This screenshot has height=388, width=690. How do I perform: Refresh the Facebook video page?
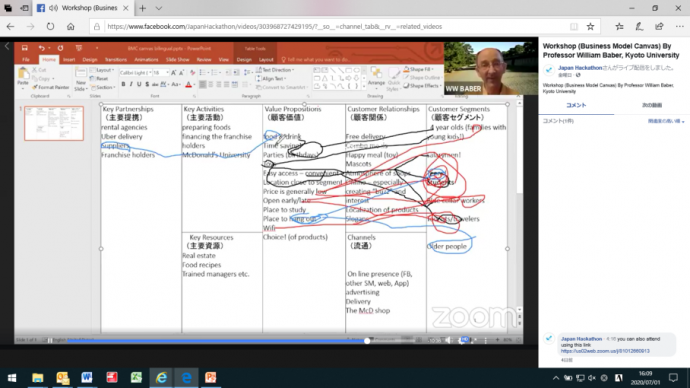pyautogui.click(x=50, y=27)
